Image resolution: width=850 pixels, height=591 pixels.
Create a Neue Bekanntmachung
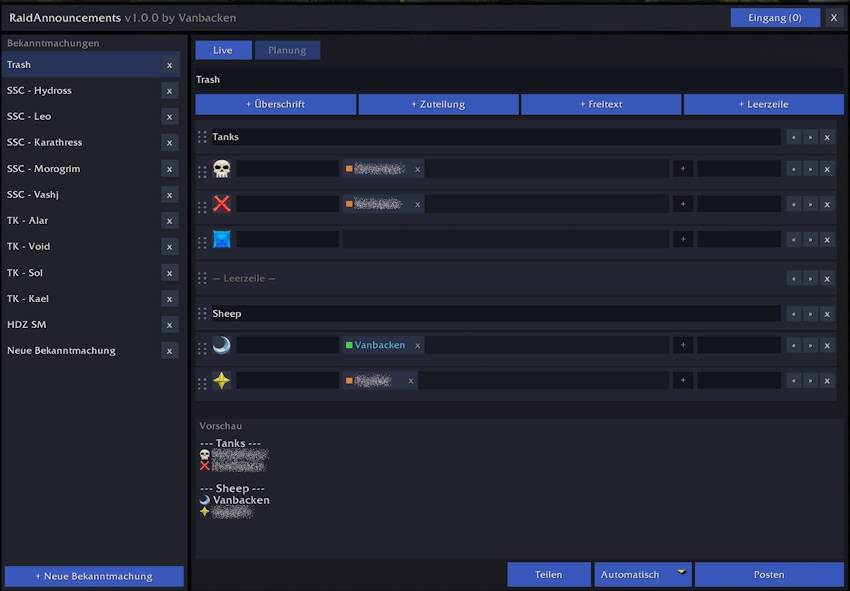point(94,576)
